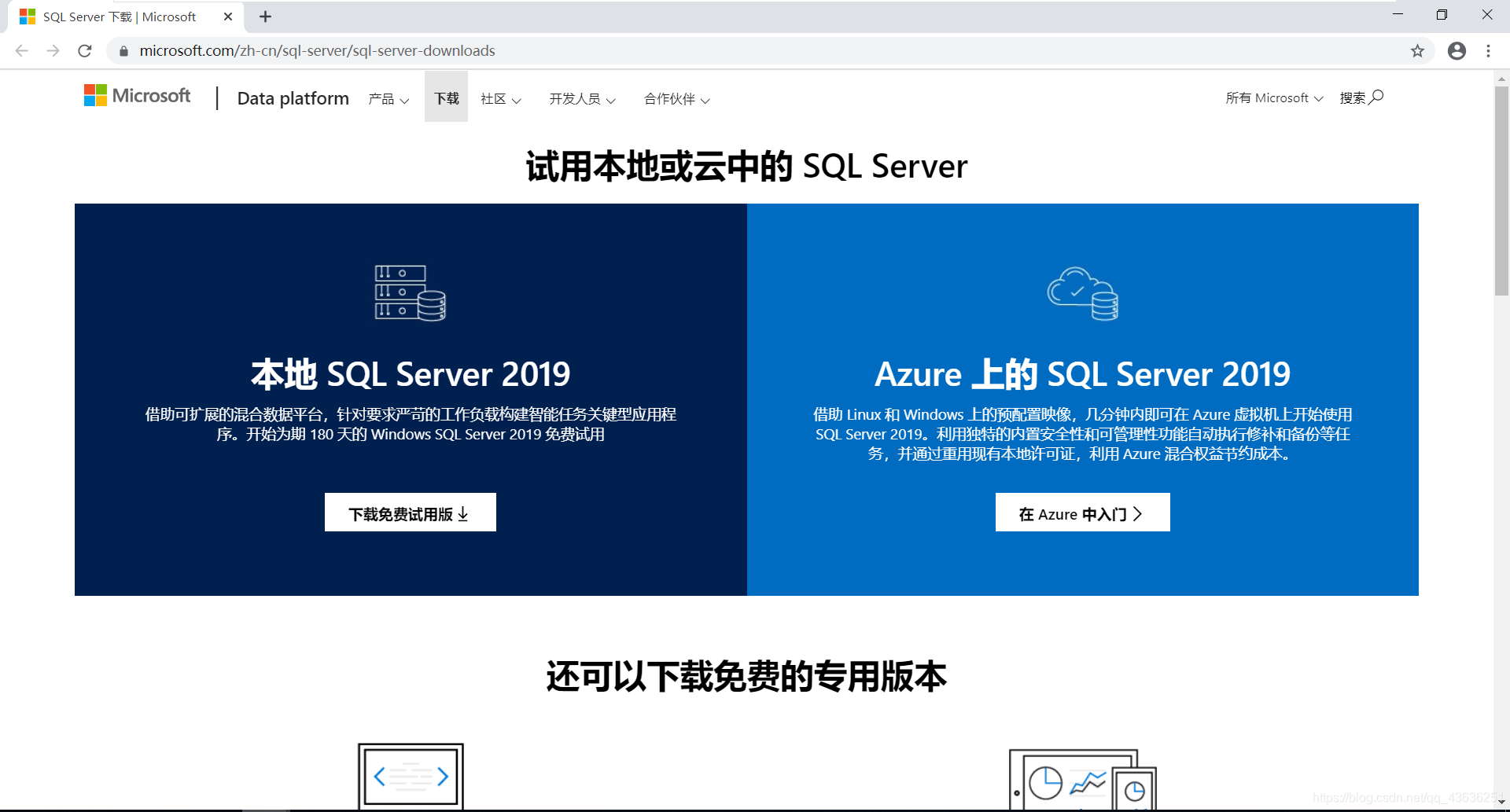This screenshot has width=1510, height=812.
Task: Click scrollbar up arrow
Action: point(1501,79)
